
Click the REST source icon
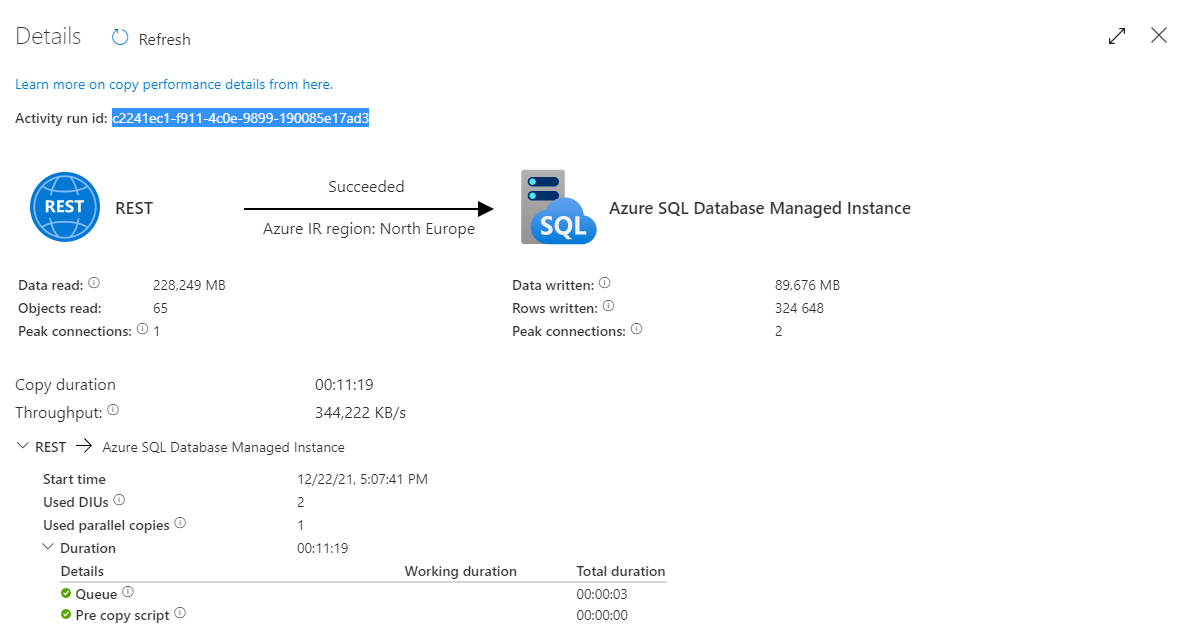coord(64,207)
